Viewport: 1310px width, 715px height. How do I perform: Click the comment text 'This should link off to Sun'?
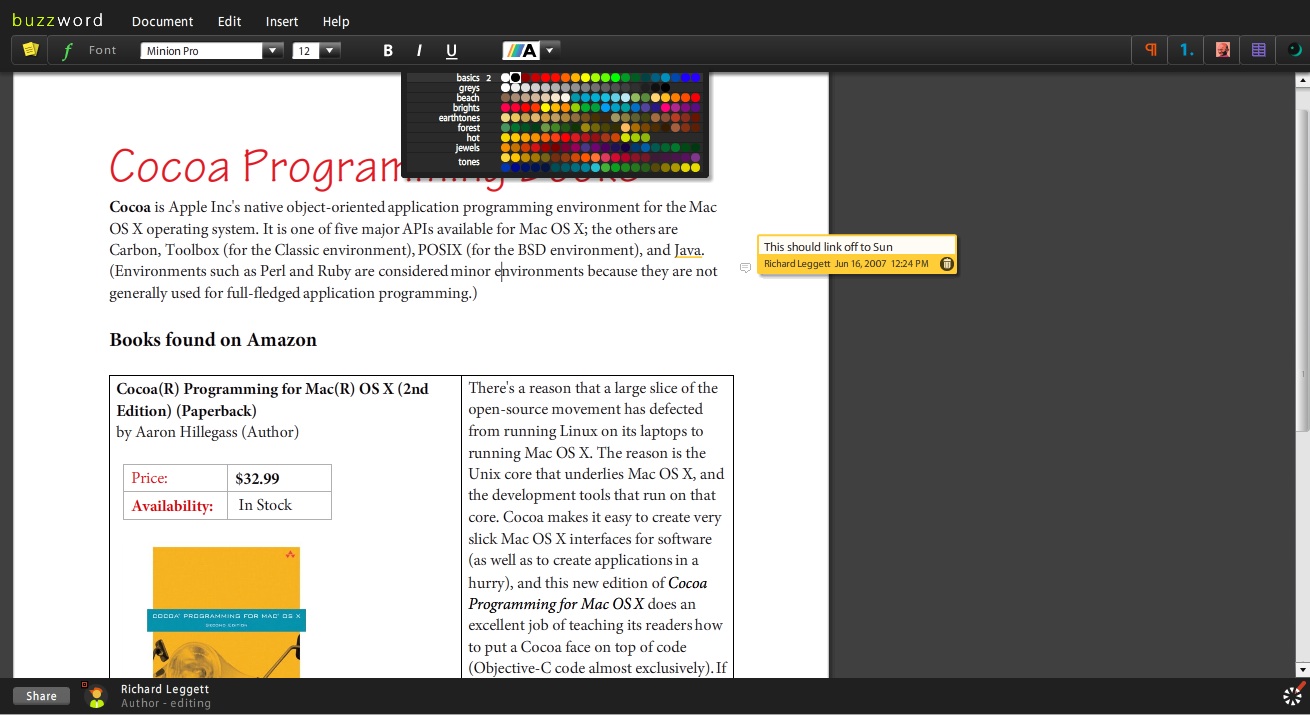pos(828,246)
